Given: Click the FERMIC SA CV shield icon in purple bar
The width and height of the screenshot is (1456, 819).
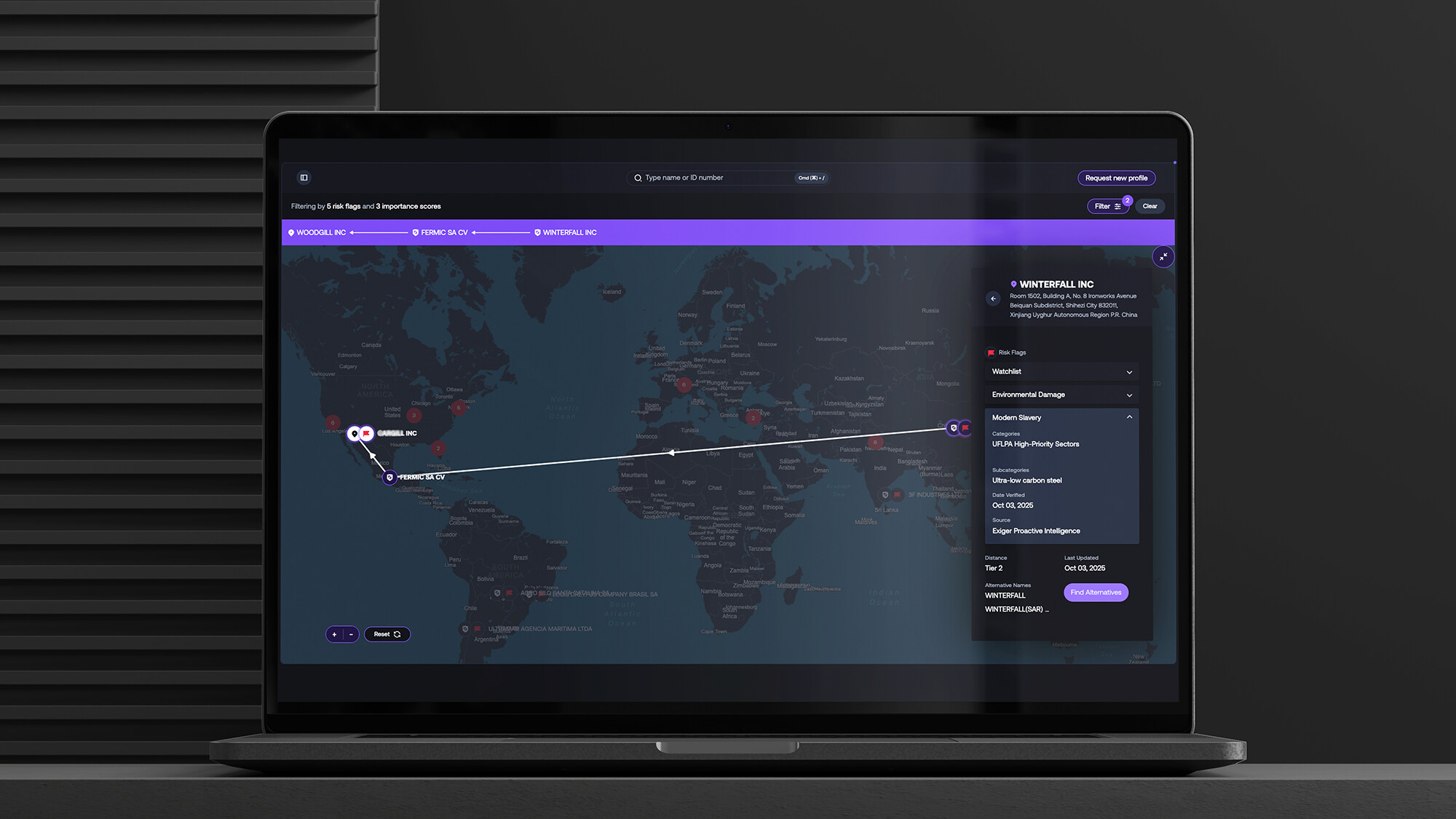Looking at the screenshot, I should tap(416, 233).
